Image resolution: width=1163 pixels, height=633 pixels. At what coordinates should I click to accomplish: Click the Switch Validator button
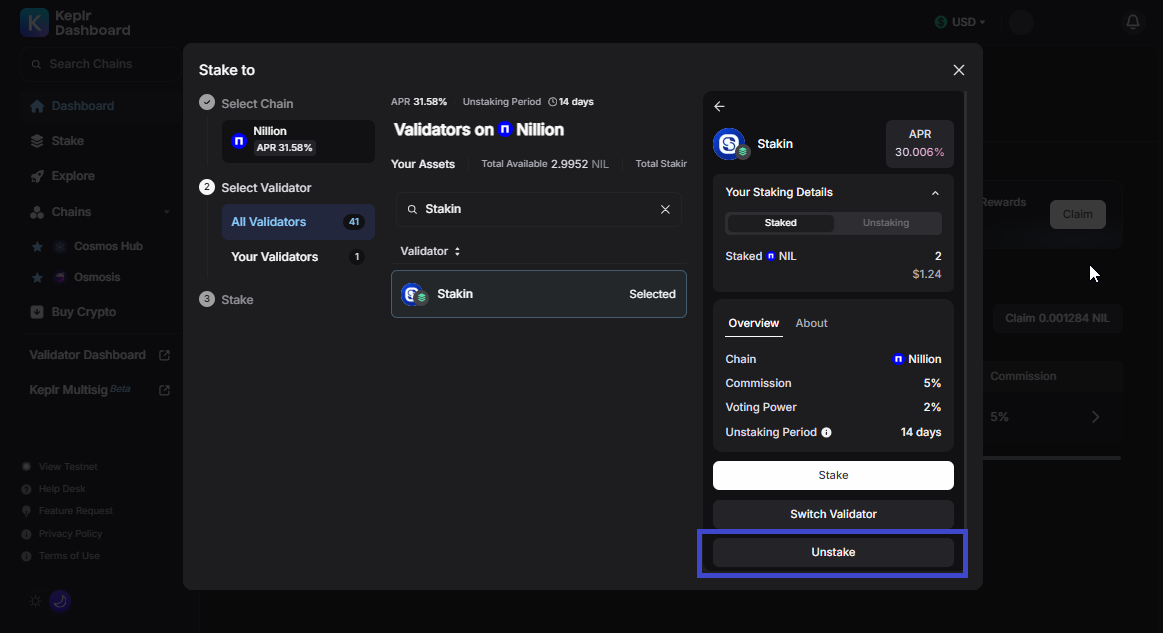[x=833, y=514]
